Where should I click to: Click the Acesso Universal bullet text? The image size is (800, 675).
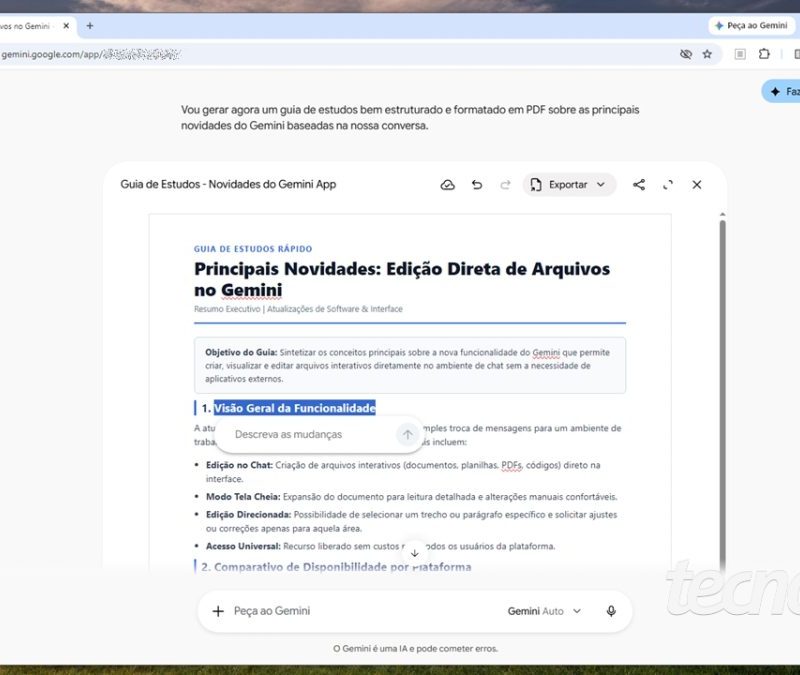click(380, 546)
